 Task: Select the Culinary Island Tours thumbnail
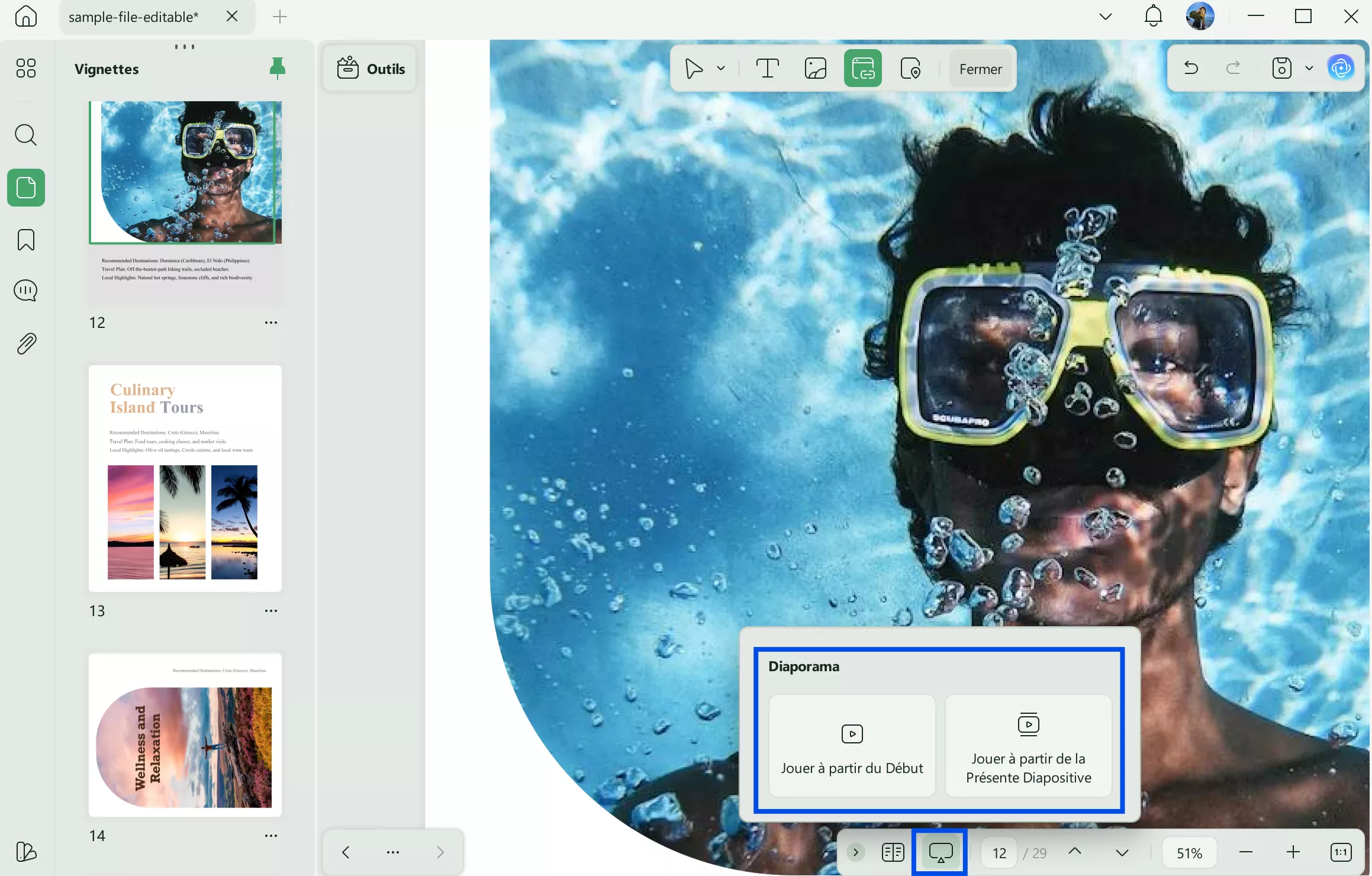pos(185,478)
